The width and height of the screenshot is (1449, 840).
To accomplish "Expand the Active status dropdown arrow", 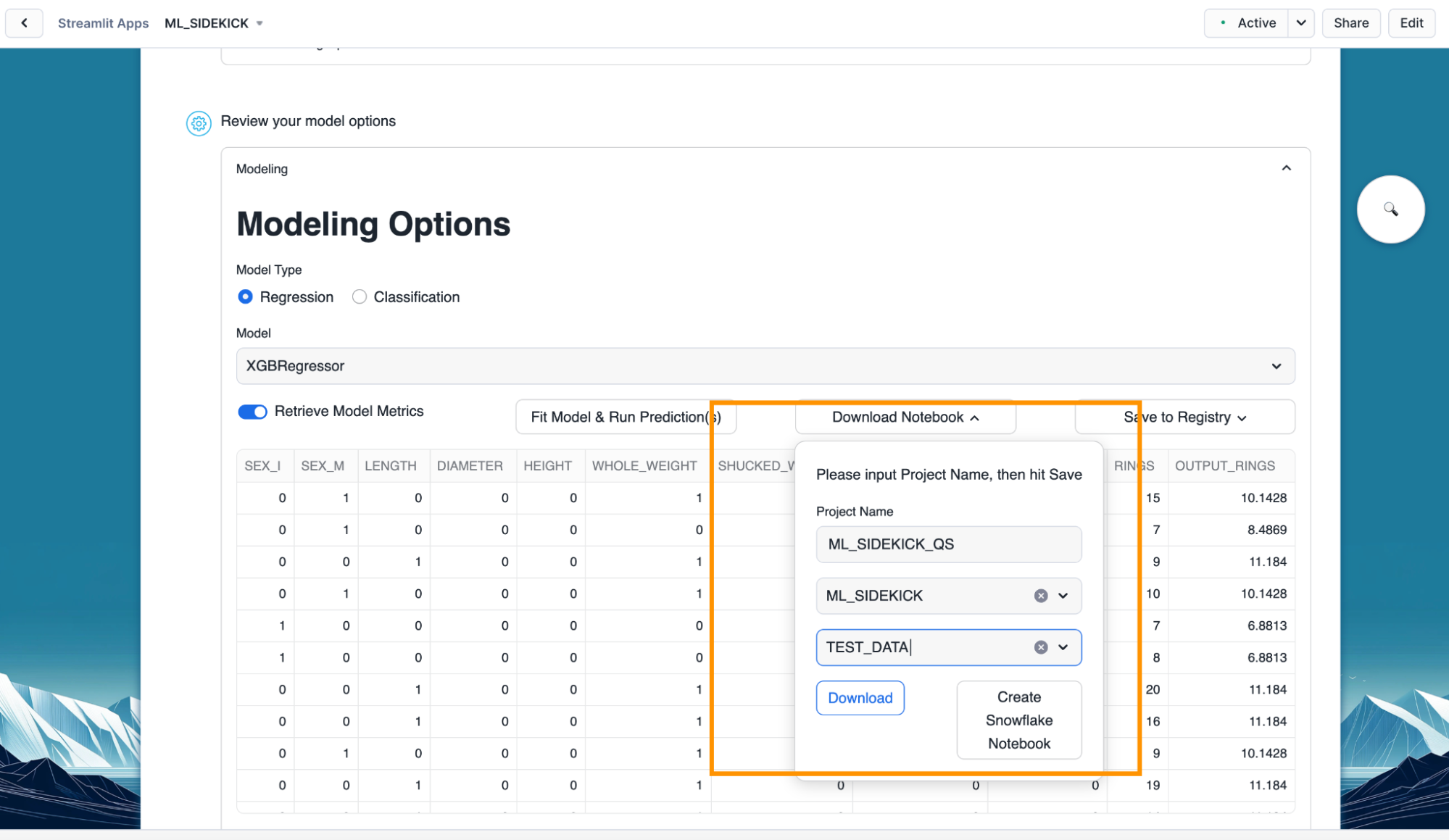I will [x=1301, y=23].
